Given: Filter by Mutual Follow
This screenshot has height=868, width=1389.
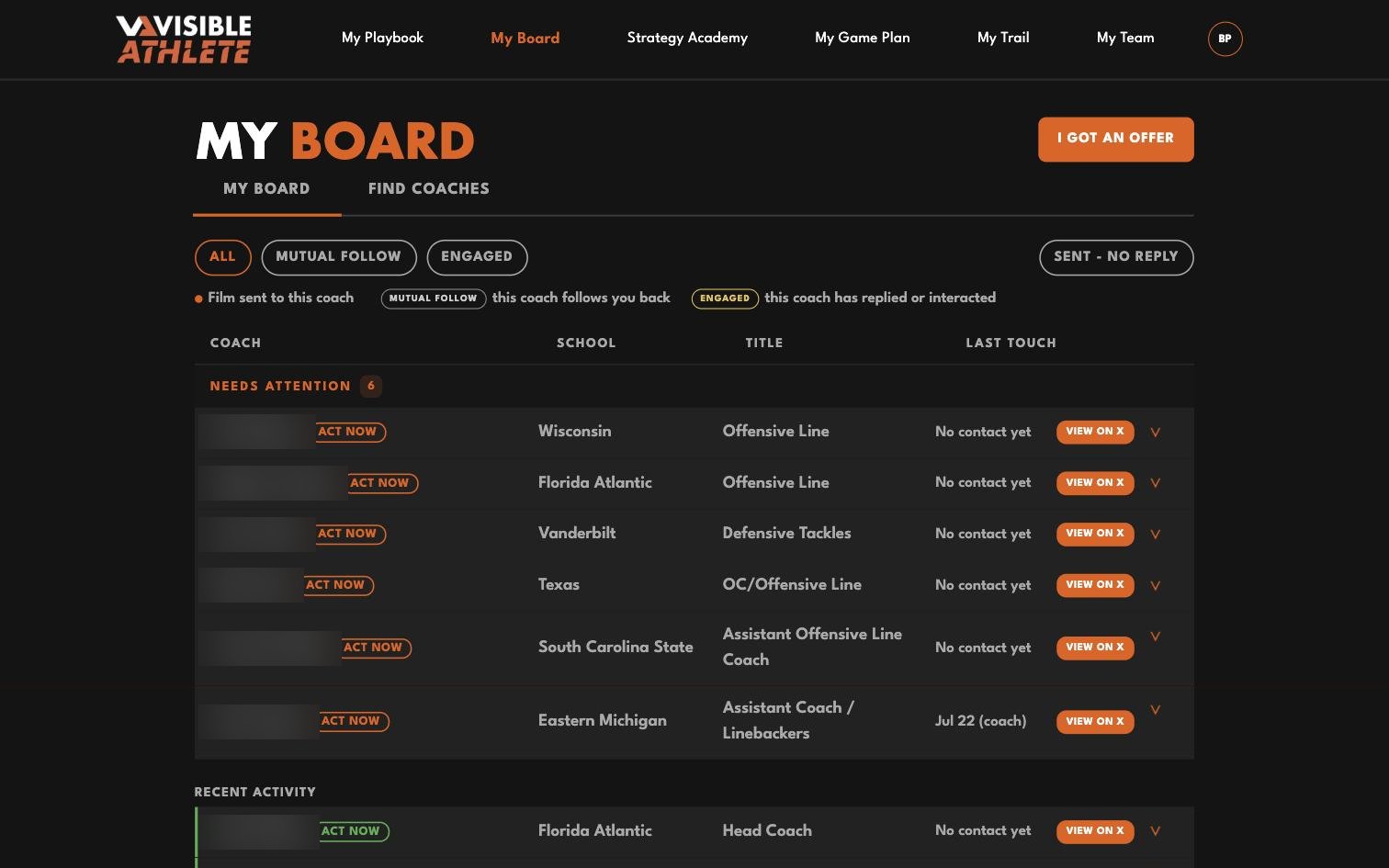Looking at the screenshot, I should pos(339,257).
